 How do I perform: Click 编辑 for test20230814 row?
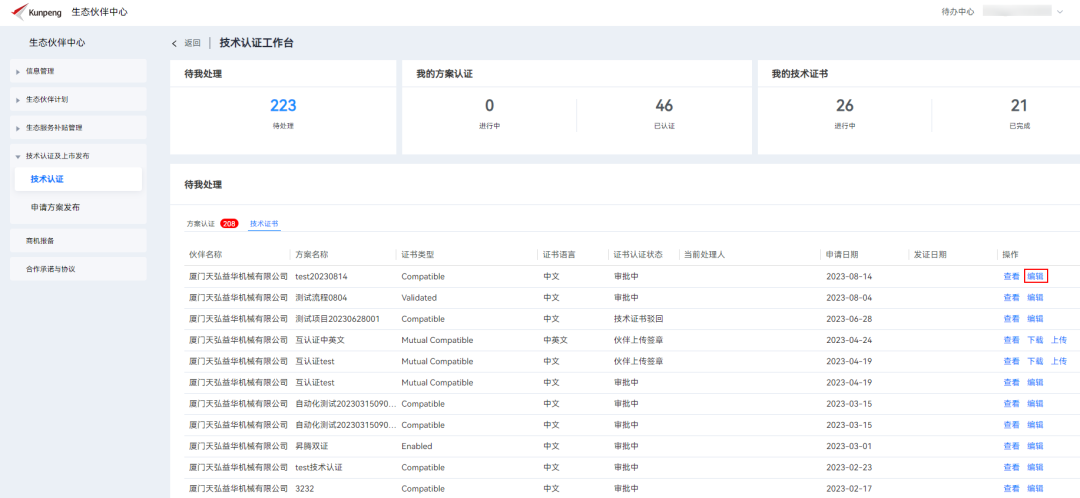tap(1035, 276)
